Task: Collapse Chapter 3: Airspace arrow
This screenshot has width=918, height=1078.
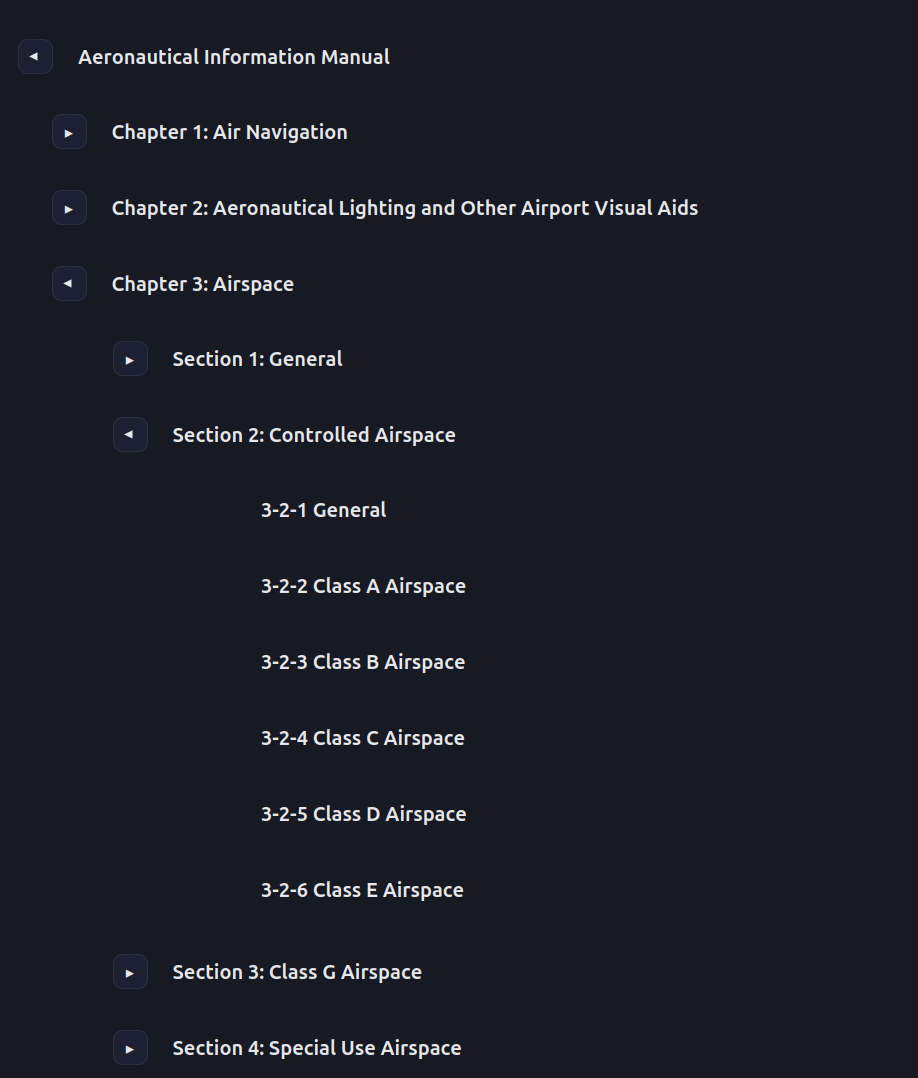Action: [69, 284]
